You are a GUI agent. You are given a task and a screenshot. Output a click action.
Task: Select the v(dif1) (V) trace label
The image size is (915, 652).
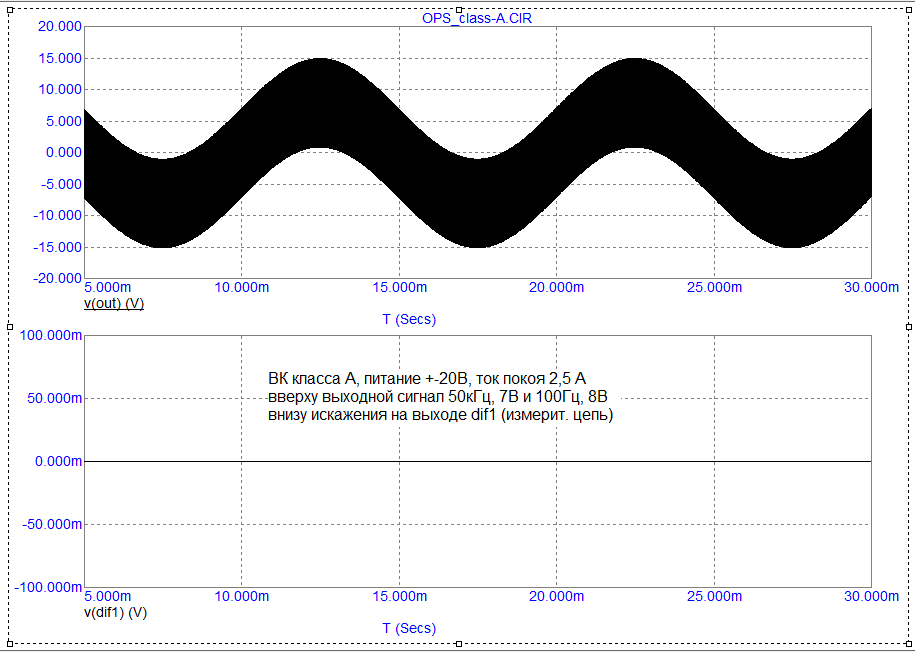click(116, 612)
